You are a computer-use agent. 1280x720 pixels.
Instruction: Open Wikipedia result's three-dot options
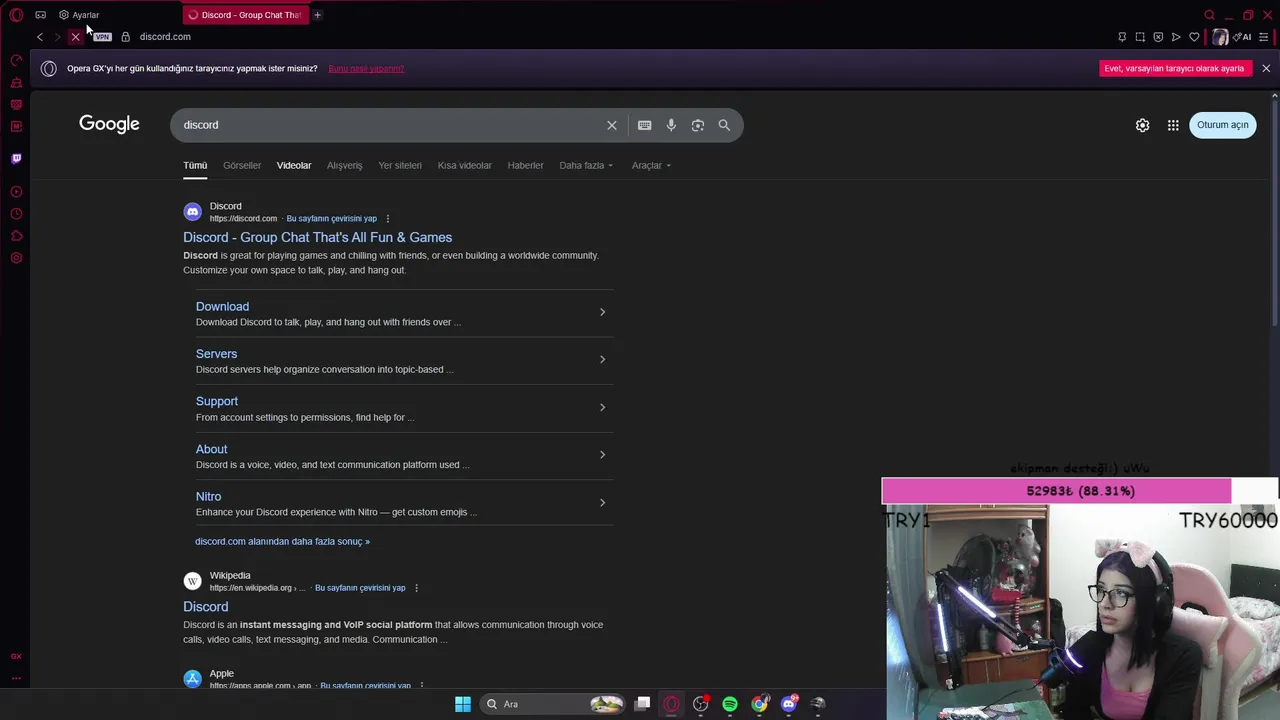tap(416, 588)
